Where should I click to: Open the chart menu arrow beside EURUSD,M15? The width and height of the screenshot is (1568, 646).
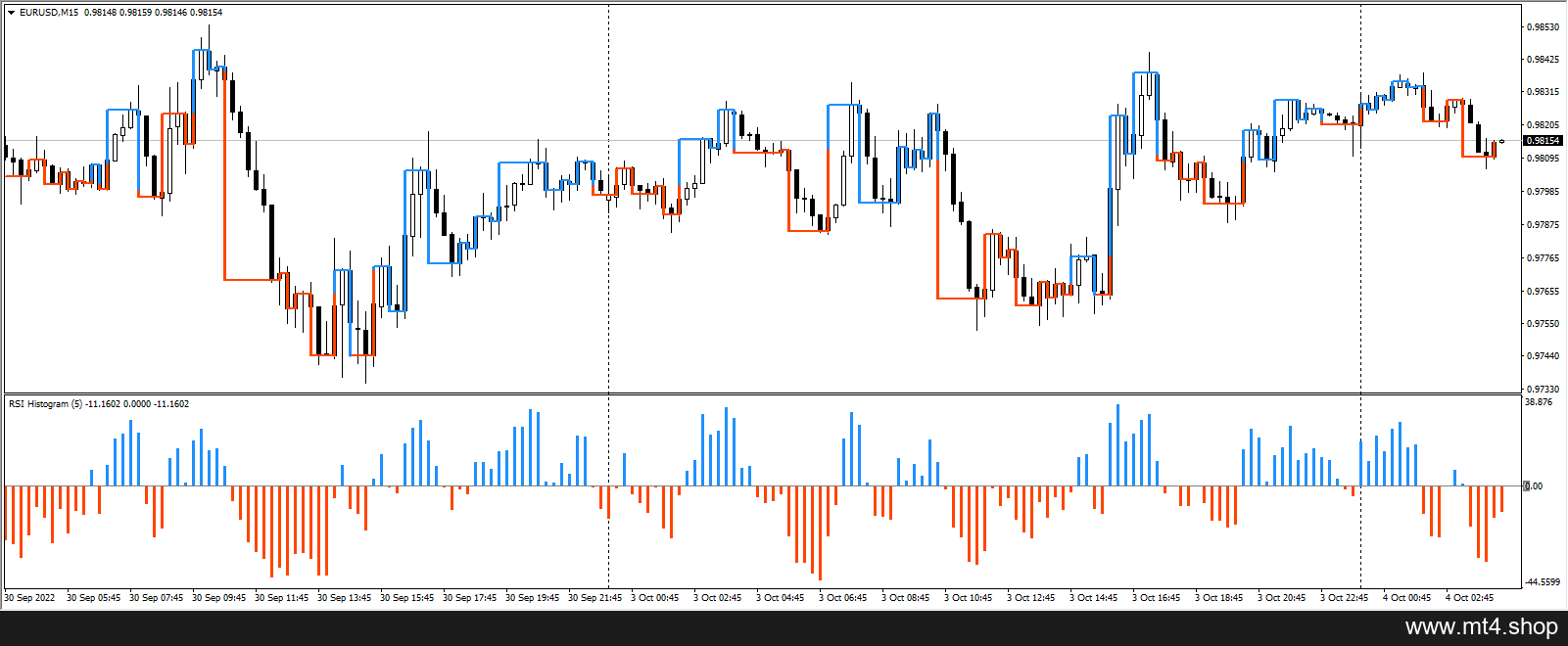coord(12,13)
